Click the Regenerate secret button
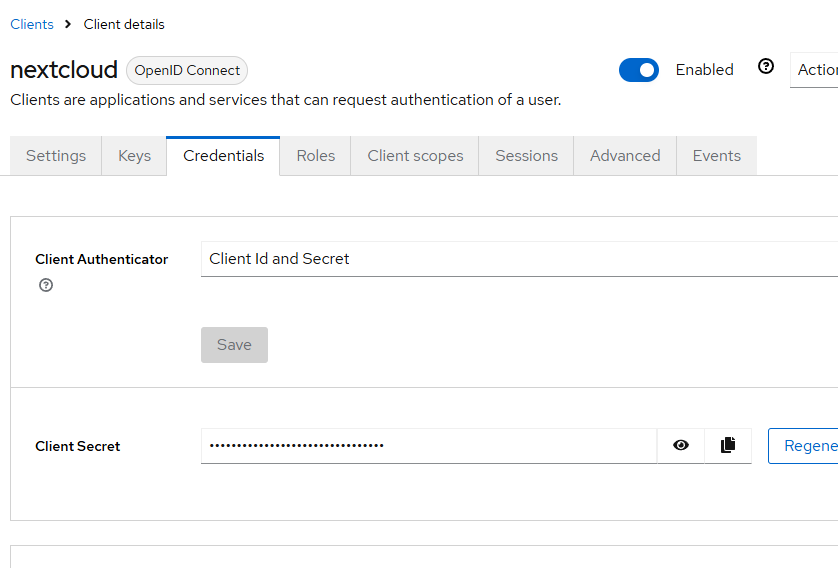Viewport: 838px width, 568px height. 803,446
